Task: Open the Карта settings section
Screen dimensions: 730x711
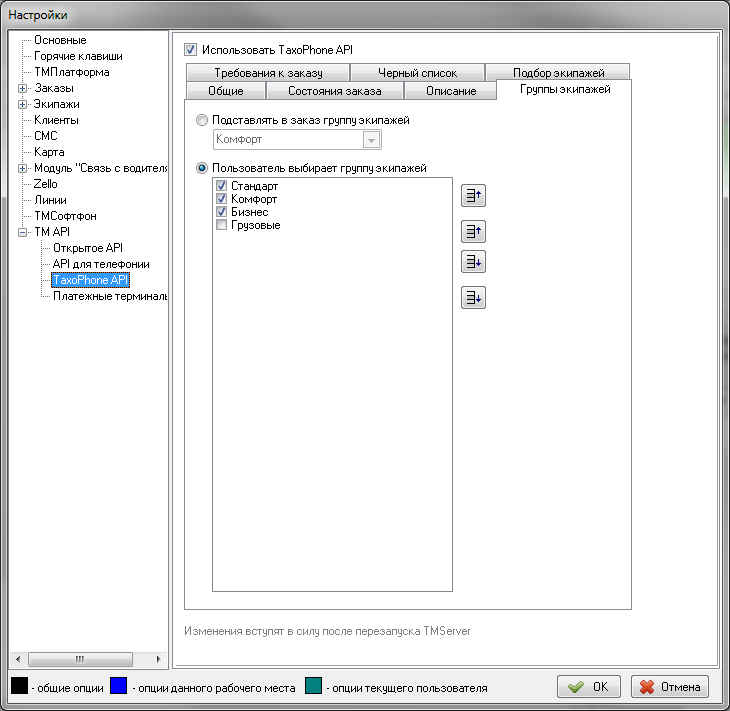Action: point(49,152)
